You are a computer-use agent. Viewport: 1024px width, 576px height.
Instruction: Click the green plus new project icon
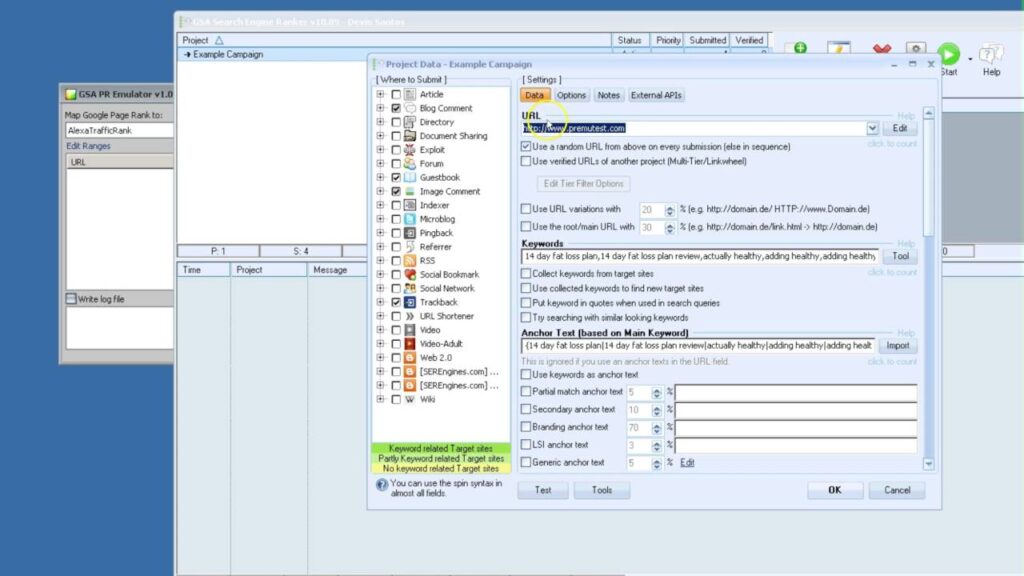pyautogui.click(x=800, y=48)
